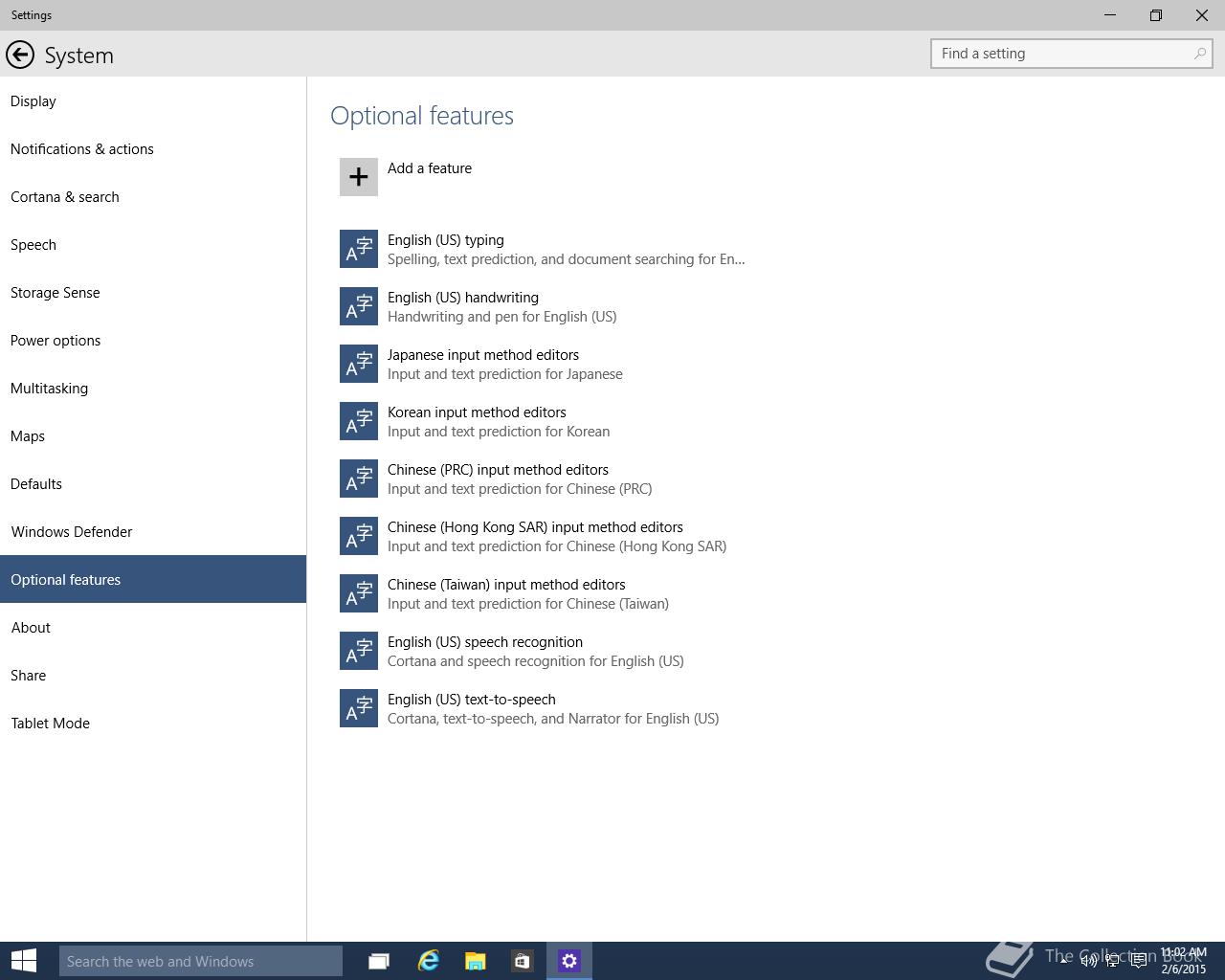This screenshot has height=980, width=1225.
Task: Select Share in the sidebar
Action: tap(153, 675)
